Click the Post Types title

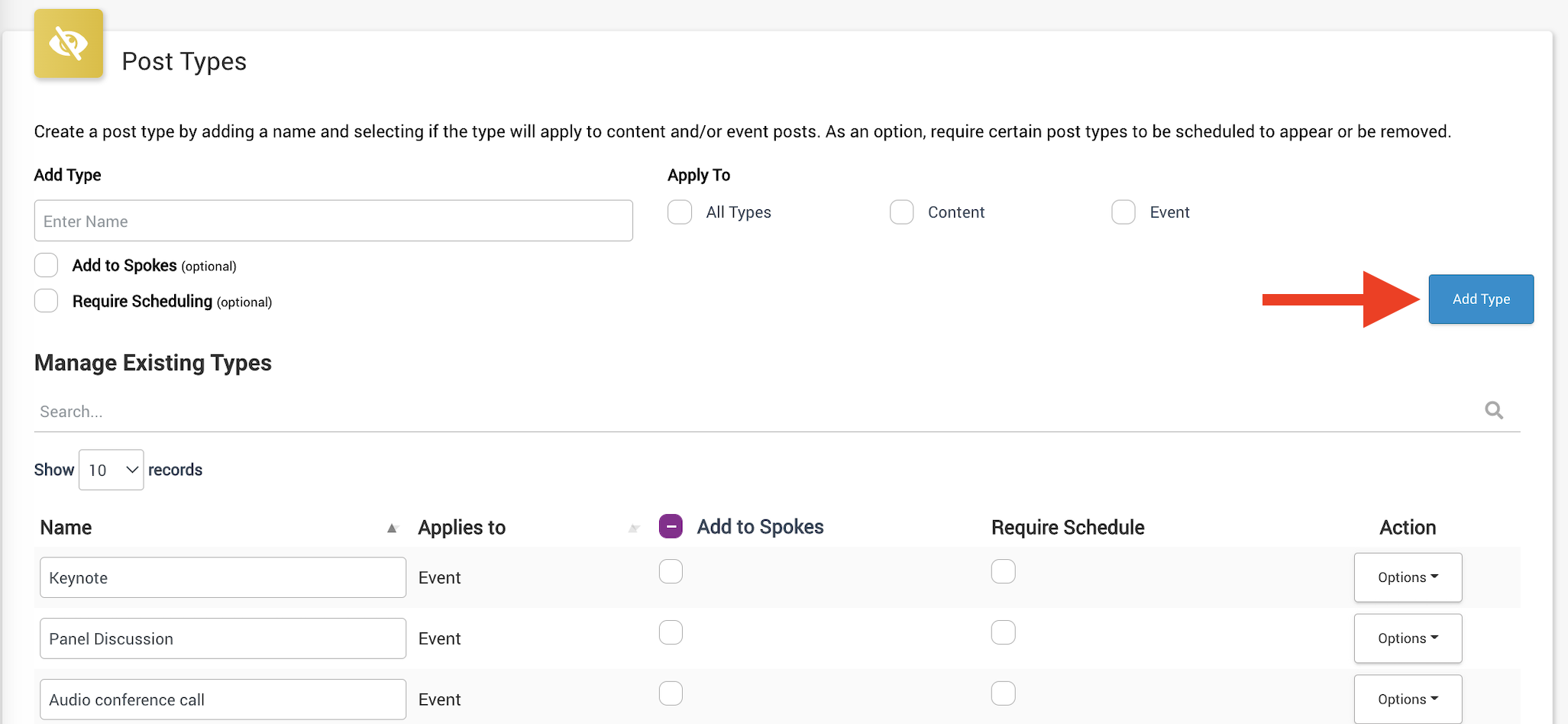coord(184,61)
